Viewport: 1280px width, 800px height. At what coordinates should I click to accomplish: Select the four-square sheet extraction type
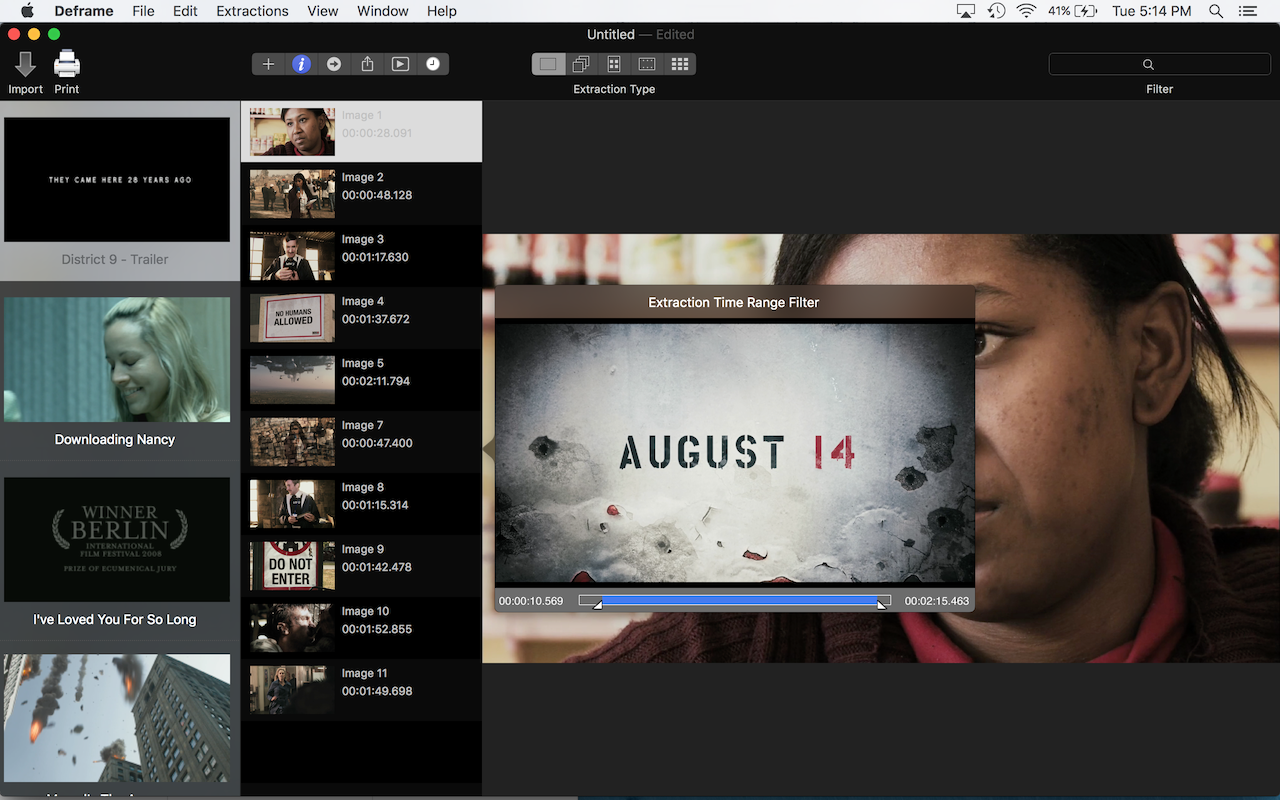click(614, 64)
